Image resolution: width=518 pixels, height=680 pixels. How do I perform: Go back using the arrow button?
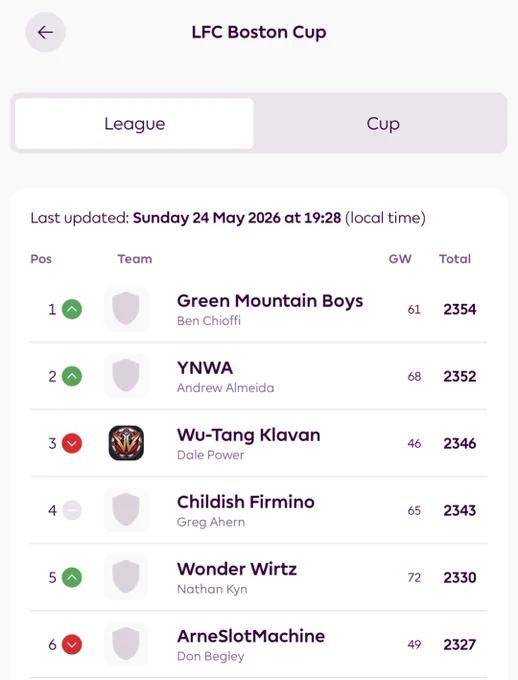pos(46,32)
